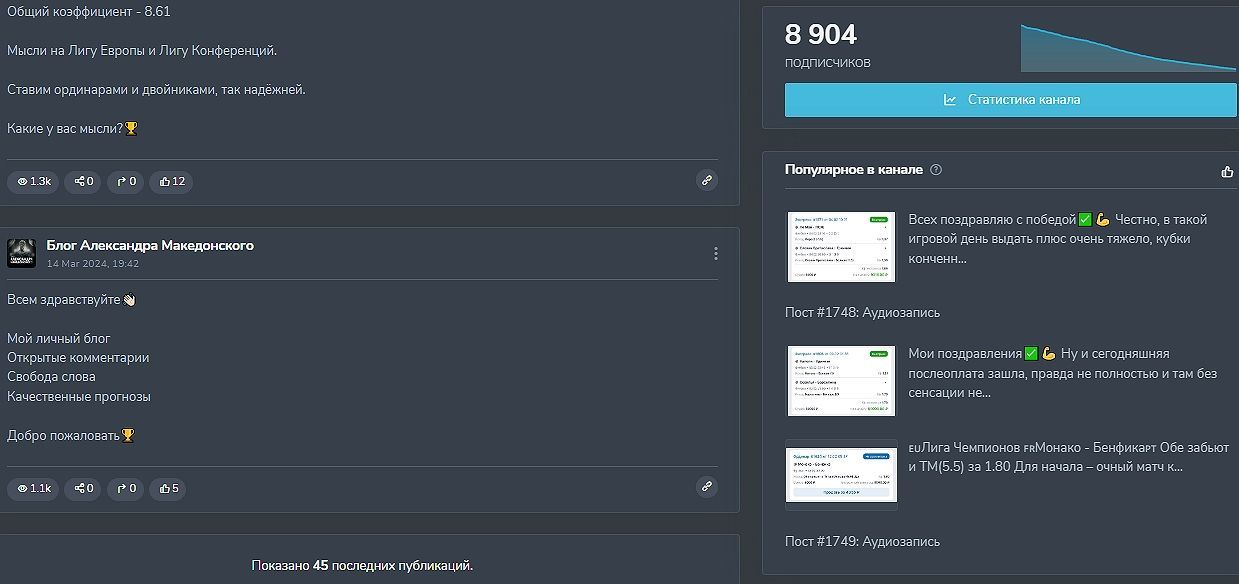Click the channel avatar on welcome post
This screenshot has width=1239, height=584.
click(22, 254)
